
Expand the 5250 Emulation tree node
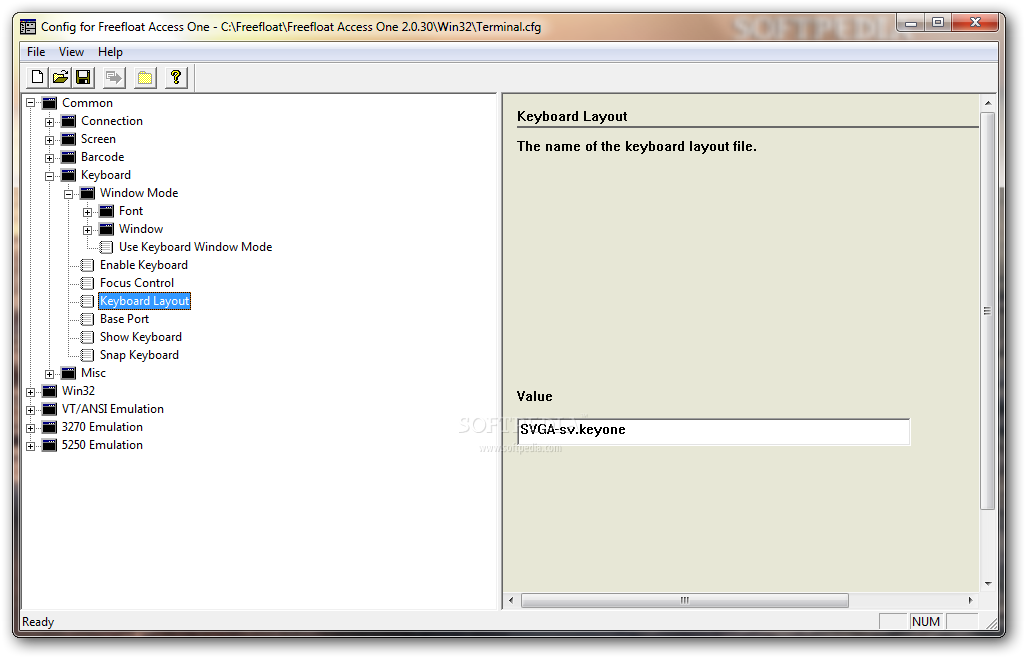(x=30, y=445)
